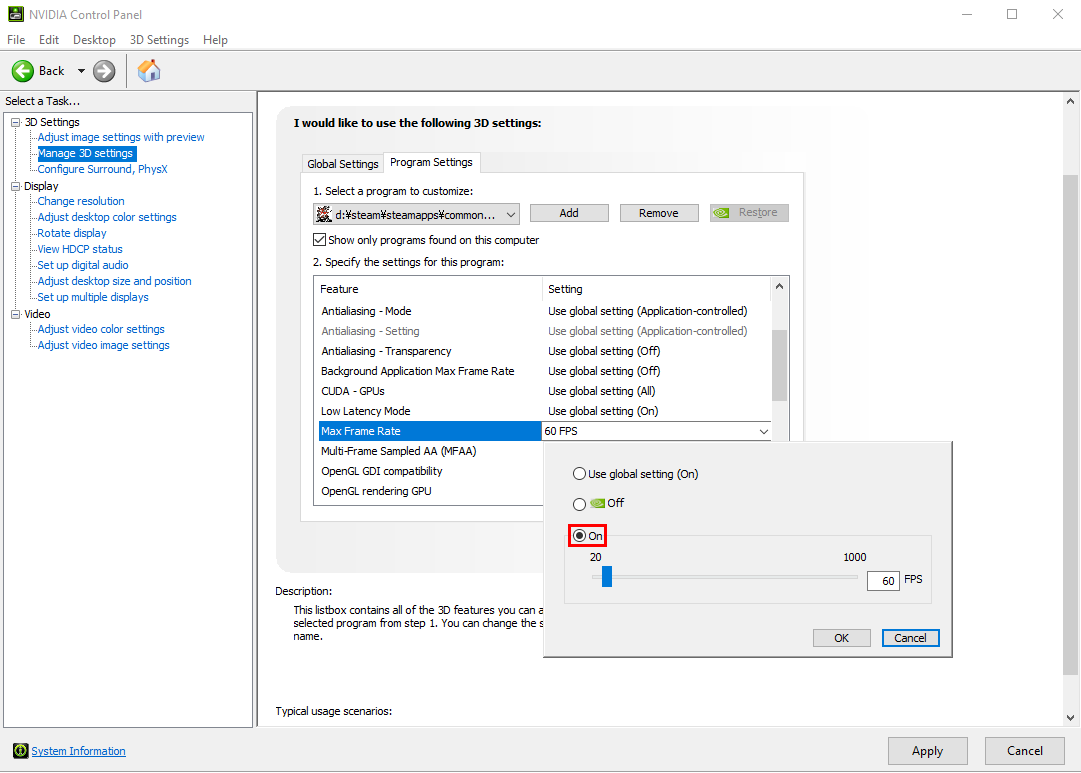Screen dimensions: 1081x773
Task: Click the main panel scroll up arrow
Action: pyautogui.click(x=1070, y=101)
